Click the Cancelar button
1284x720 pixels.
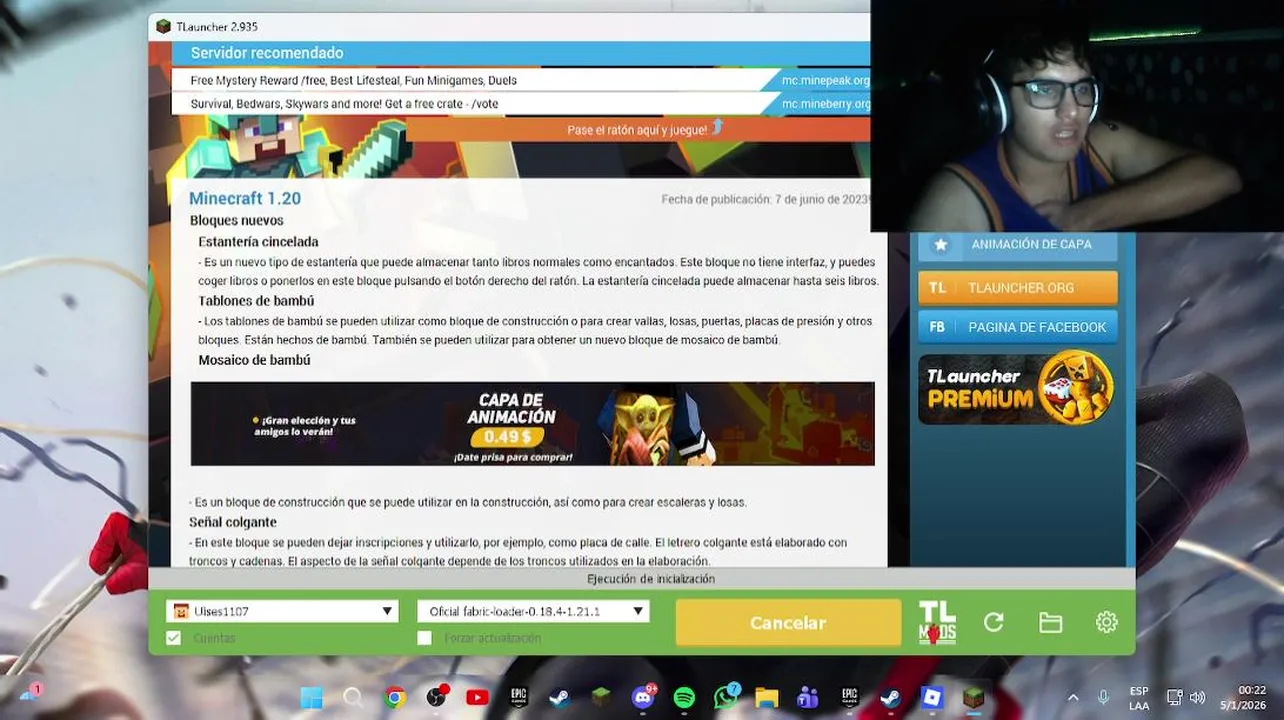tap(788, 622)
